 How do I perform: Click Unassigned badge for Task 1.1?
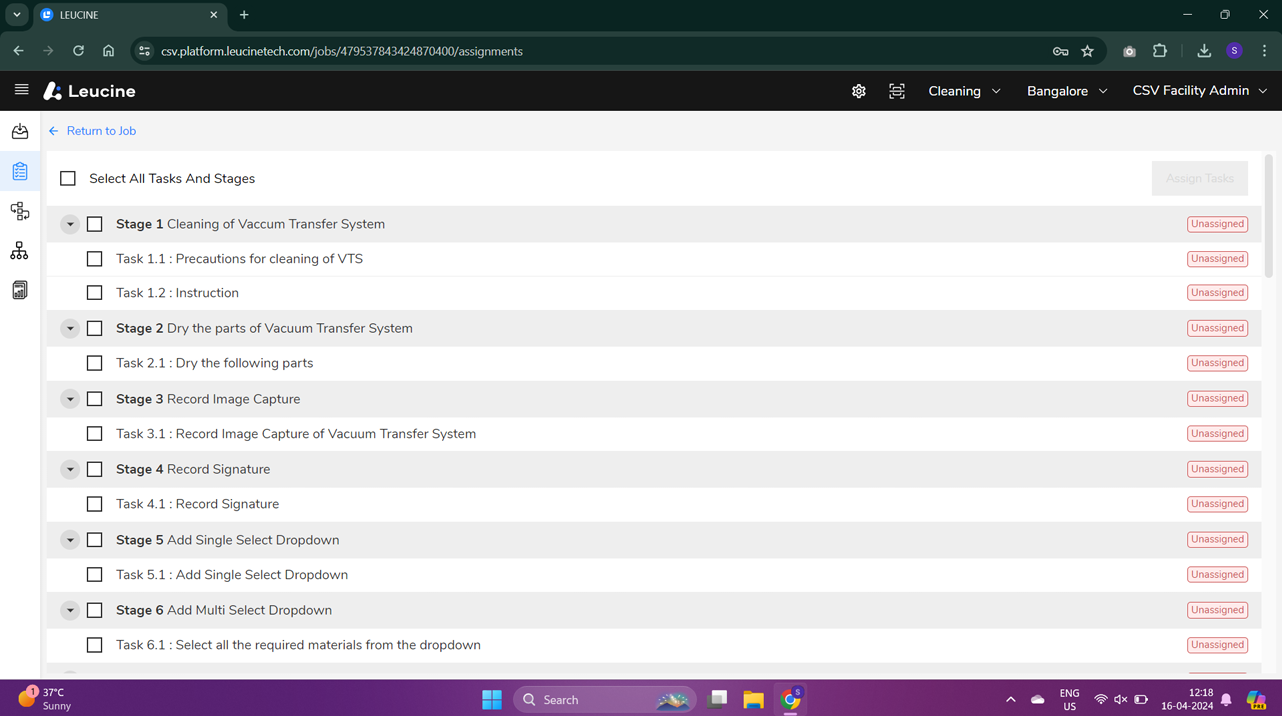coord(1217,259)
